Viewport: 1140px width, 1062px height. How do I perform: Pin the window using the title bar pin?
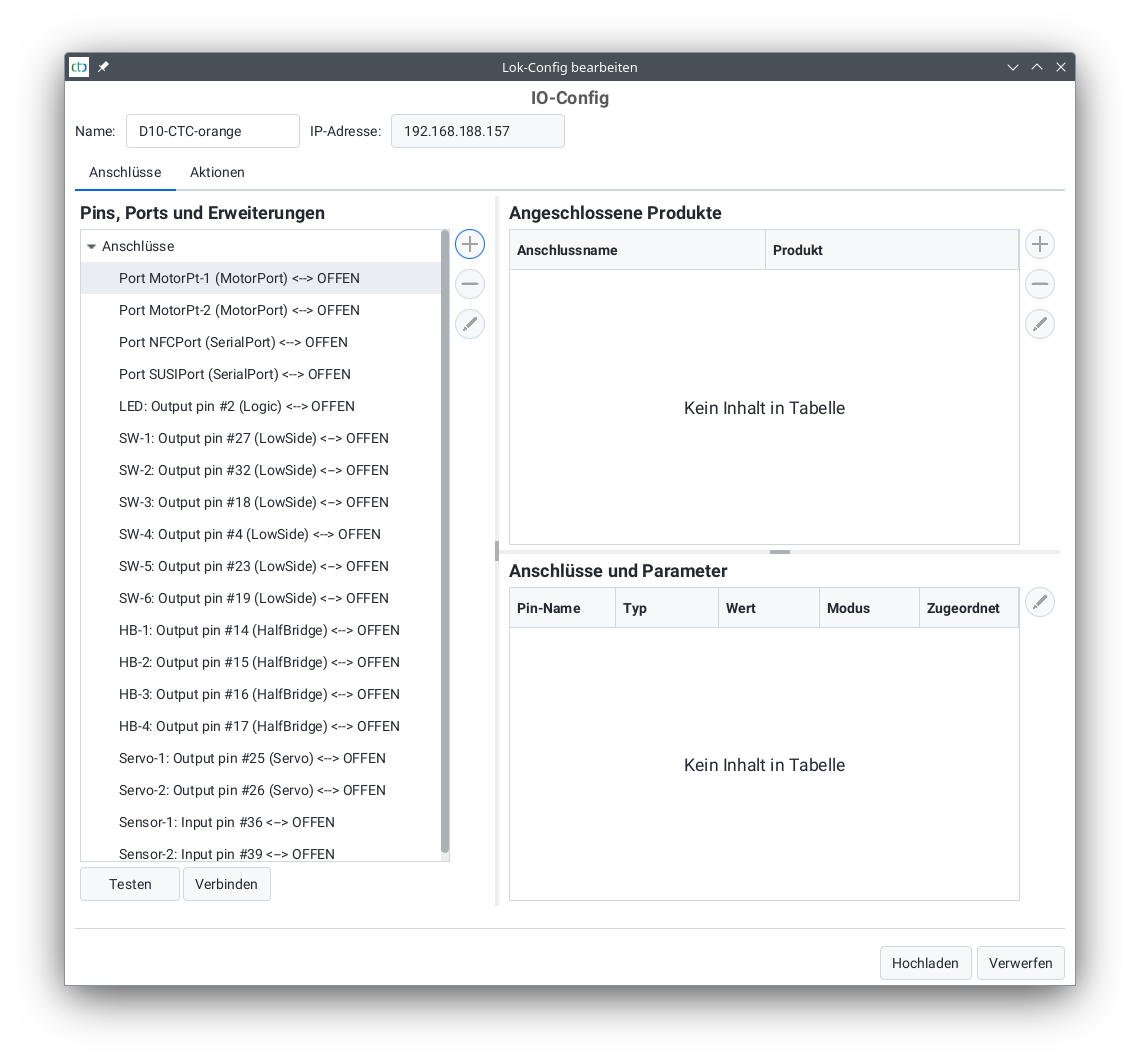(102, 67)
